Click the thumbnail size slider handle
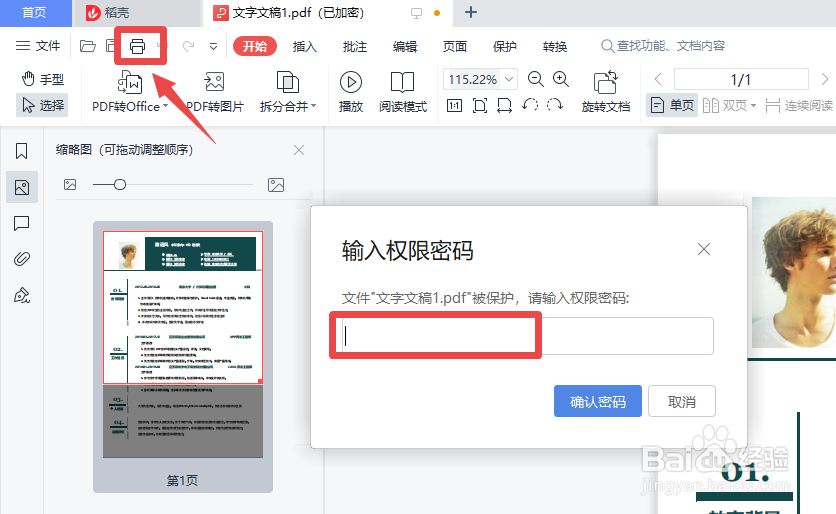 [x=120, y=184]
